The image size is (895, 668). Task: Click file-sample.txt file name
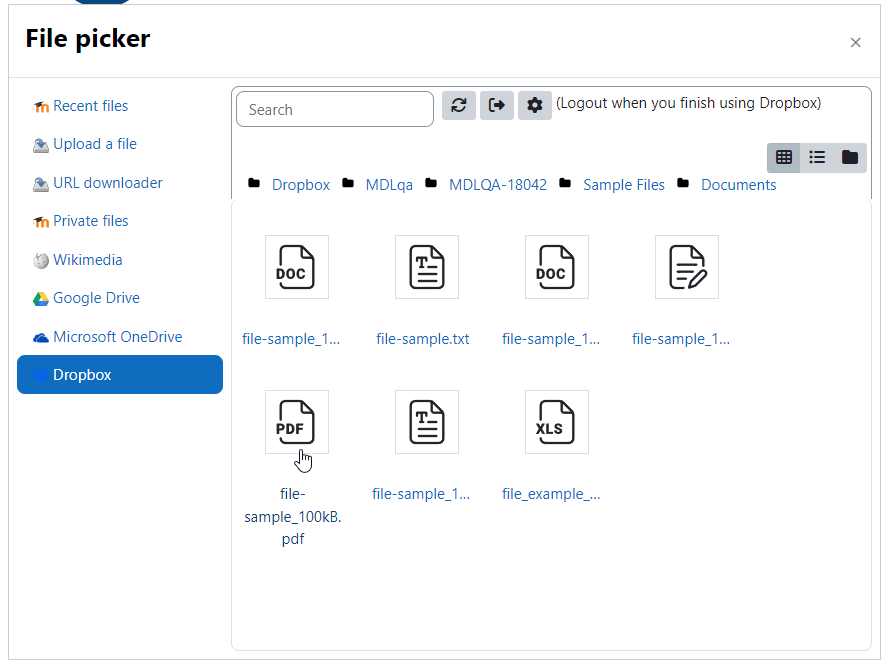422,339
